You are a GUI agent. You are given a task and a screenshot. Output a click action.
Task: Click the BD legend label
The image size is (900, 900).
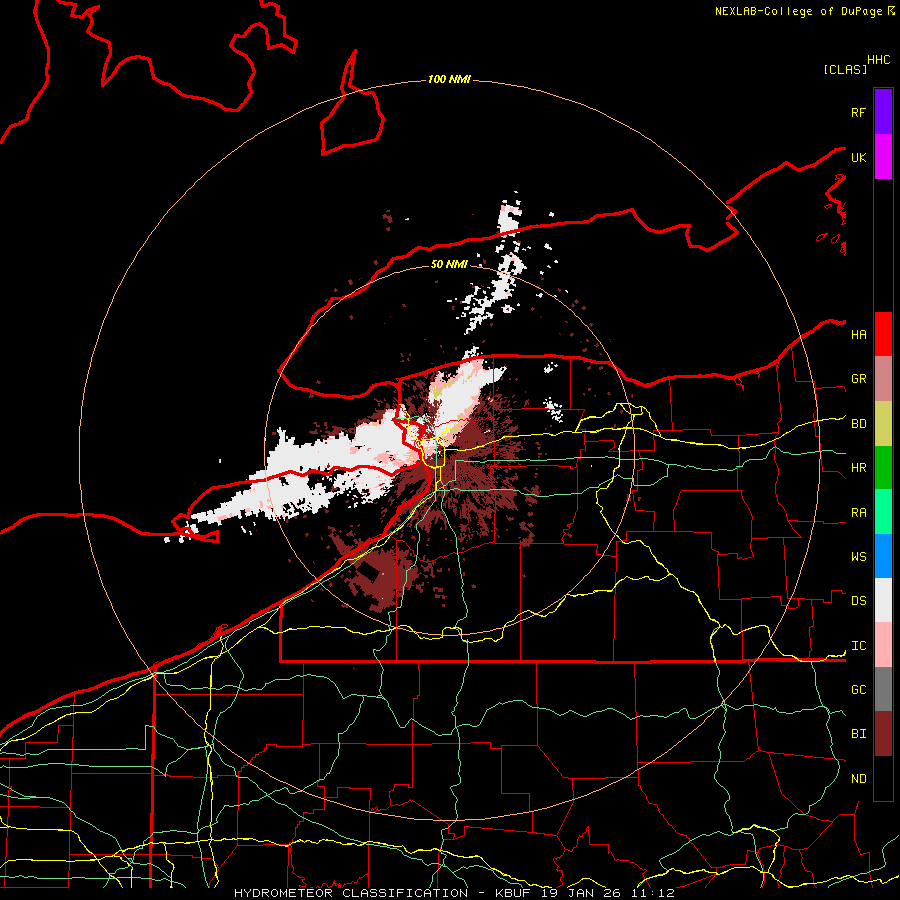pyautogui.click(x=858, y=424)
